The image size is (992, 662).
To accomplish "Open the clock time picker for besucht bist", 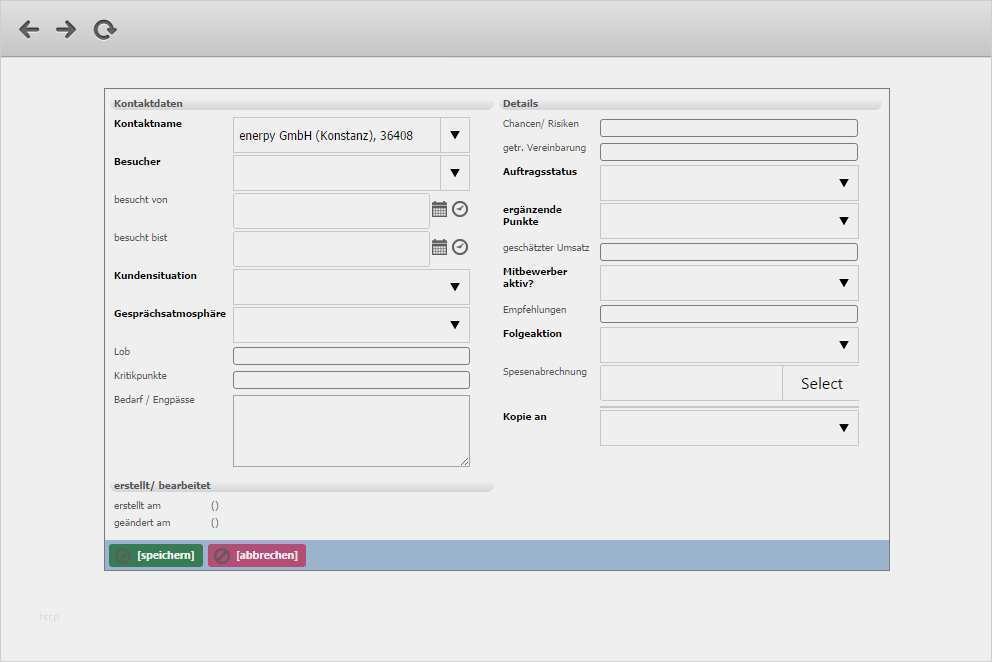I will [460, 247].
